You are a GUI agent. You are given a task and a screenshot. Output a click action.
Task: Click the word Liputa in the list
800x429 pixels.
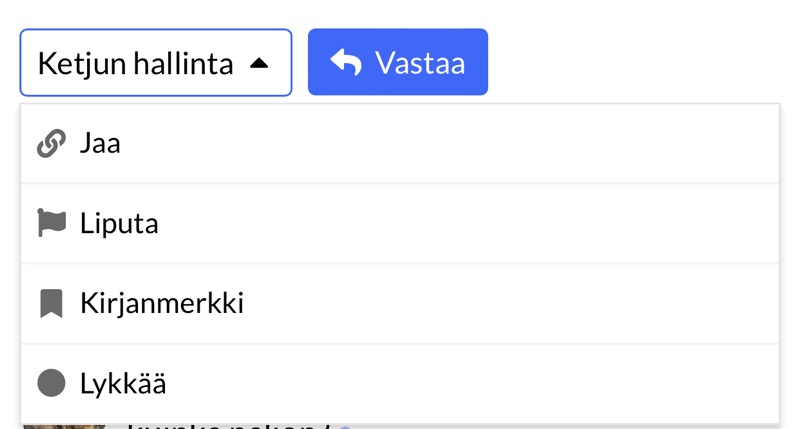tap(119, 223)
